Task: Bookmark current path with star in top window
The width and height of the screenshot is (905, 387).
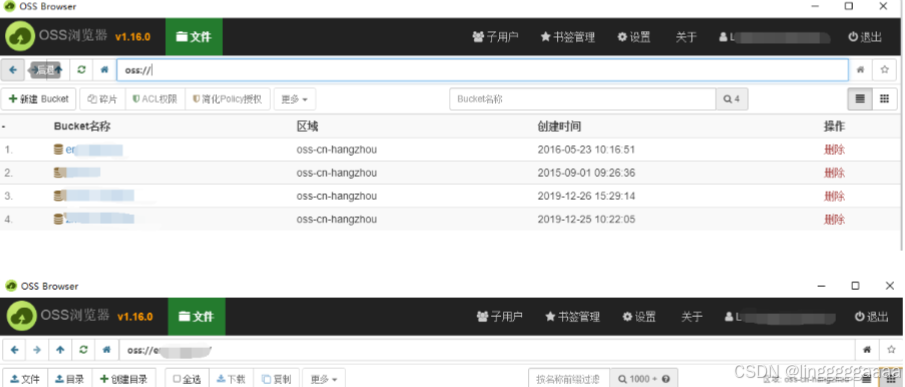Action: [x=884, y=70]
